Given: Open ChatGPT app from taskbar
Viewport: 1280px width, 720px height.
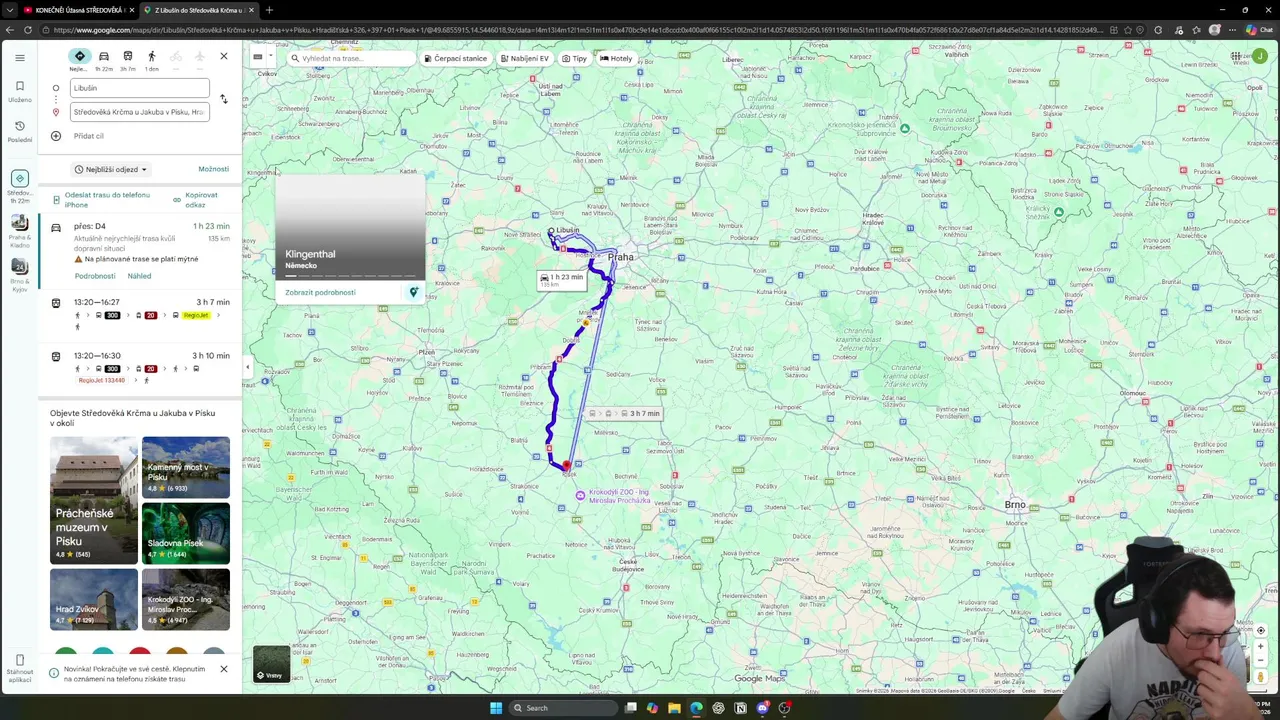Looking at the screenshot, I should pos(718,708).
